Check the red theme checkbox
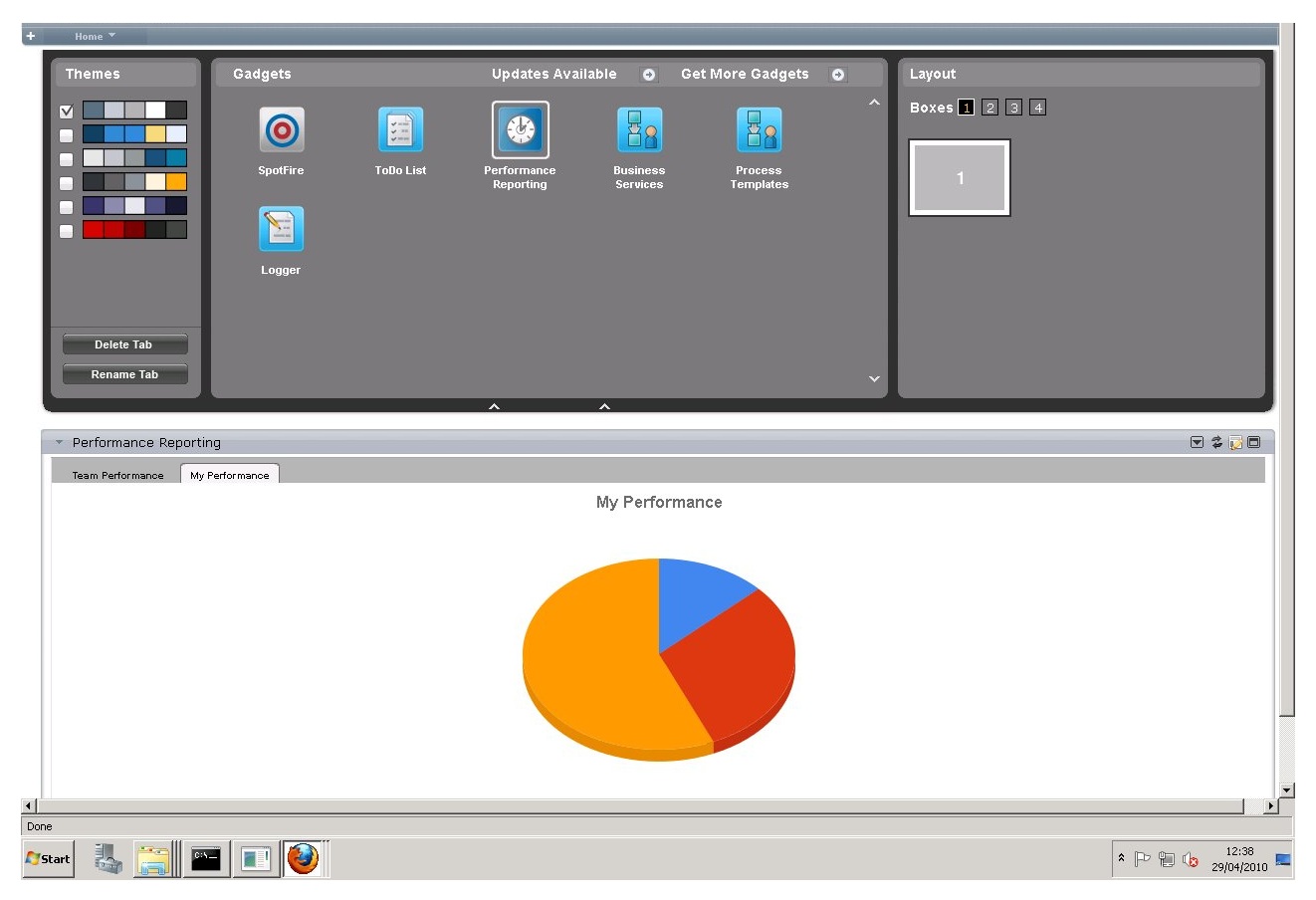 (67, 231)
